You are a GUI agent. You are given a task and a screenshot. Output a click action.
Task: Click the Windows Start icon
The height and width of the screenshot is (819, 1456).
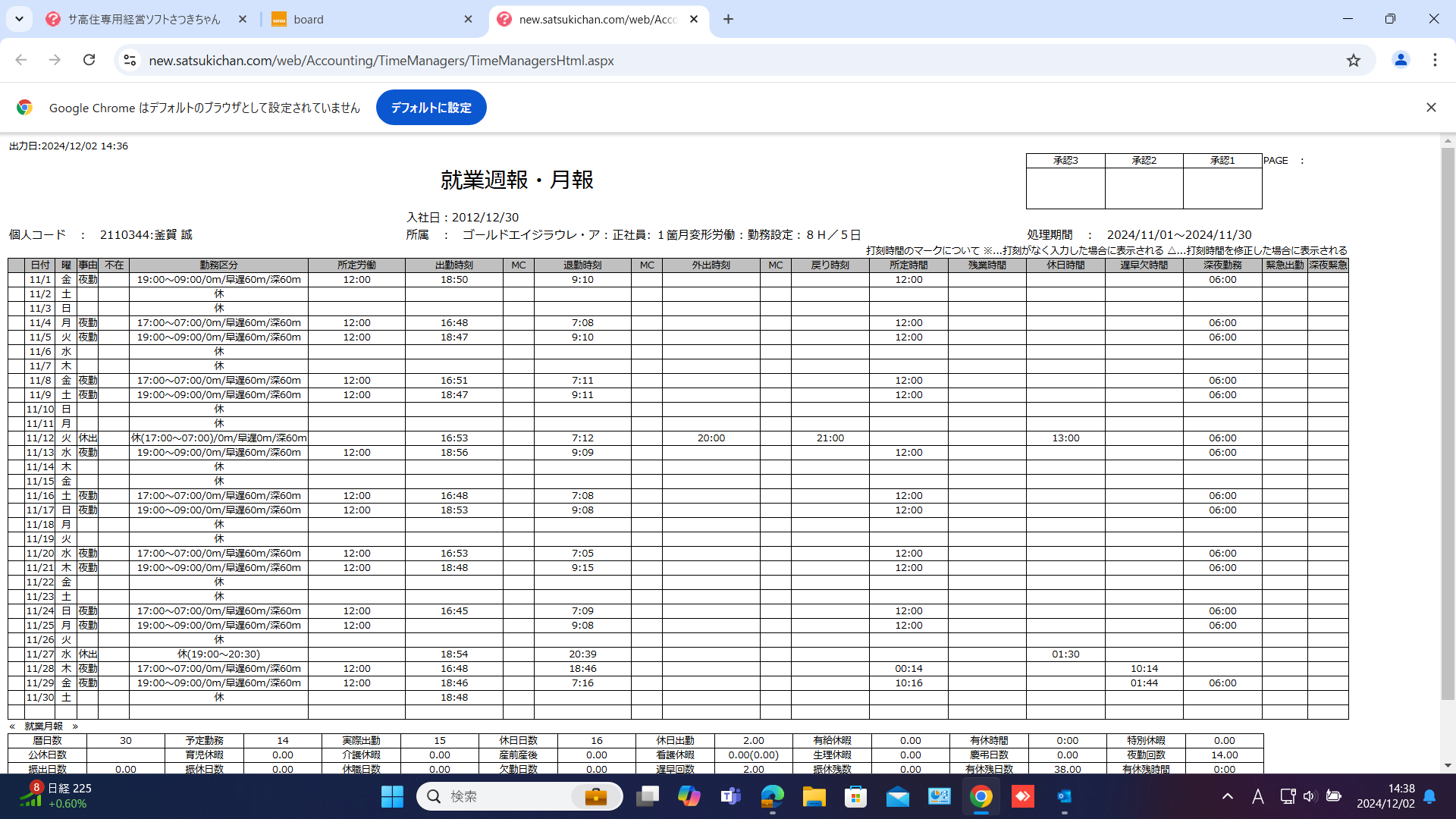coord(392,796)
